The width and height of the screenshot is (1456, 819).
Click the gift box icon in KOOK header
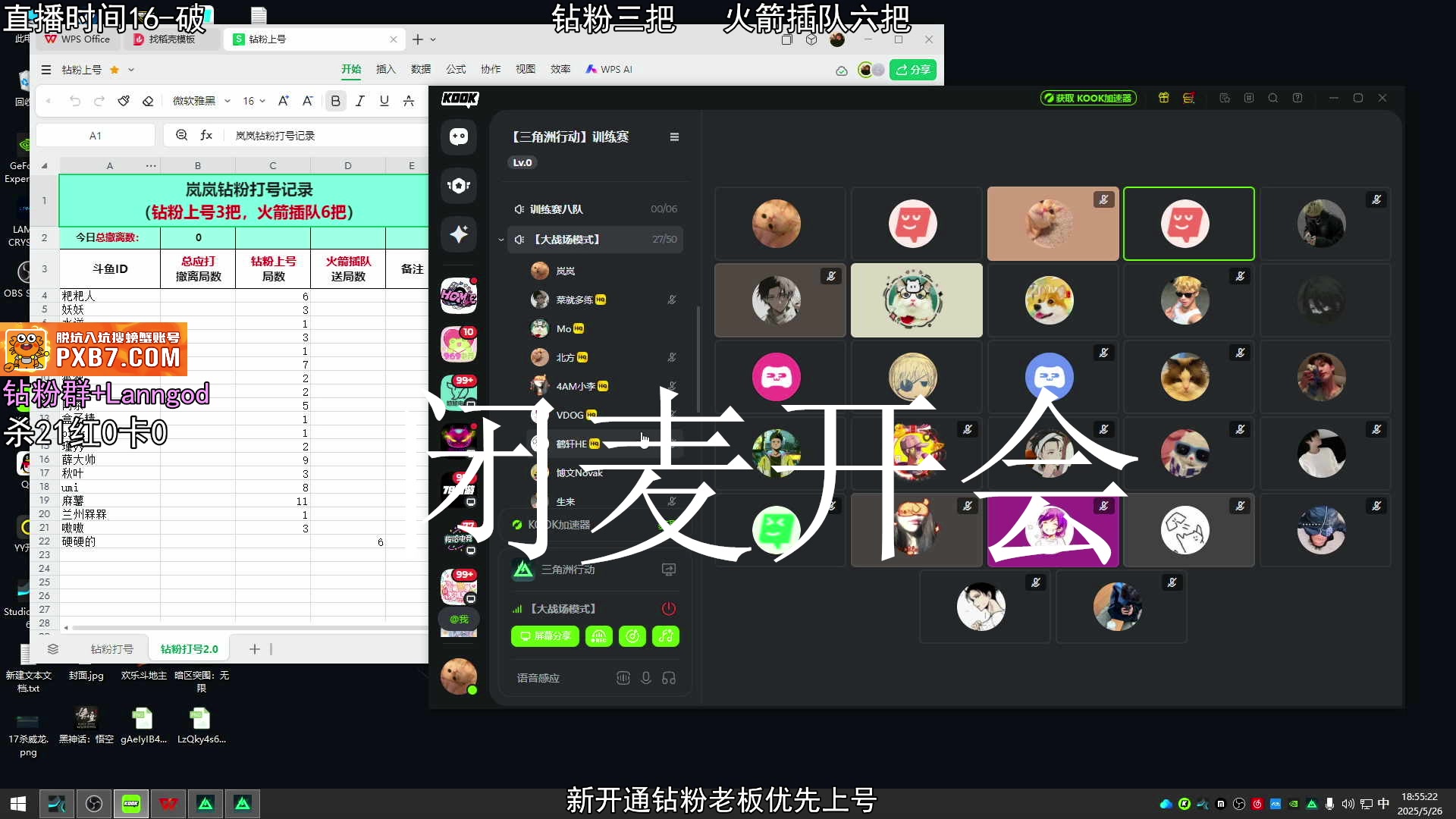click(1164, 98)
